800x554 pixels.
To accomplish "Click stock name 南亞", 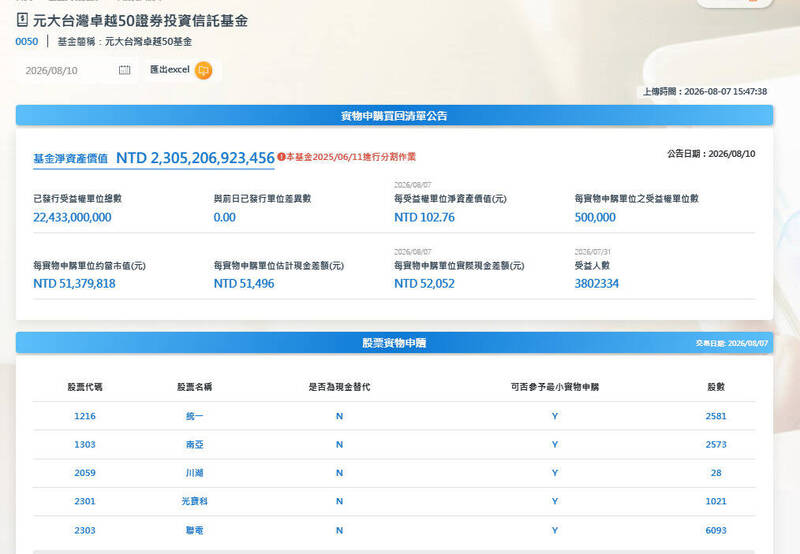I will tap(194, 445).
